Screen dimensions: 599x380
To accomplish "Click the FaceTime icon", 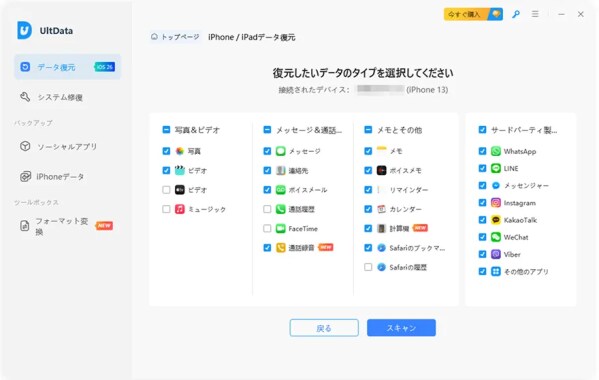I will click(x=280, y=229).
